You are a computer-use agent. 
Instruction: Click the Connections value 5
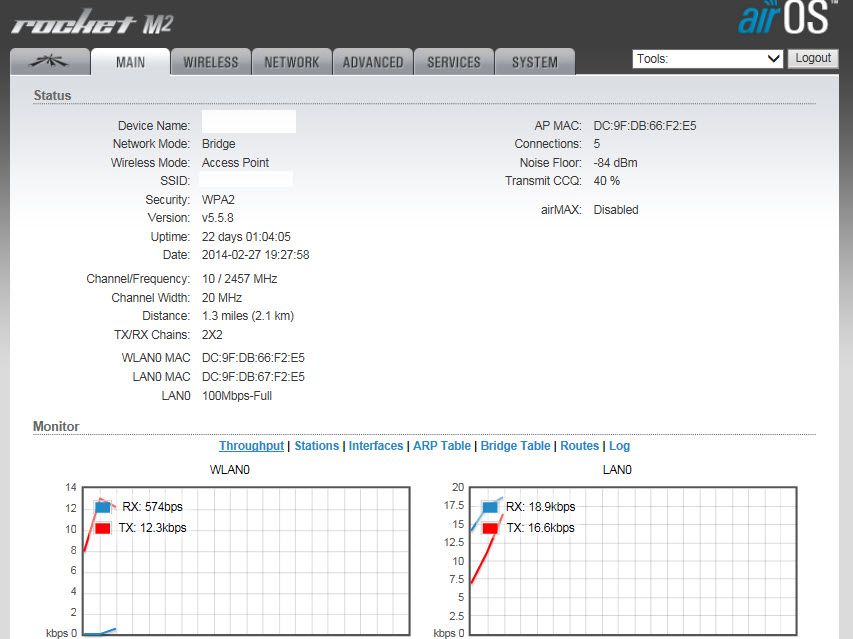(597, 144)
